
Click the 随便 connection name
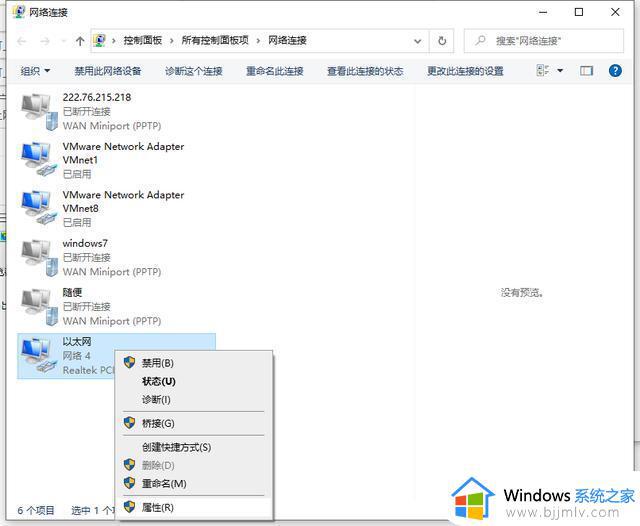[72, 292]
